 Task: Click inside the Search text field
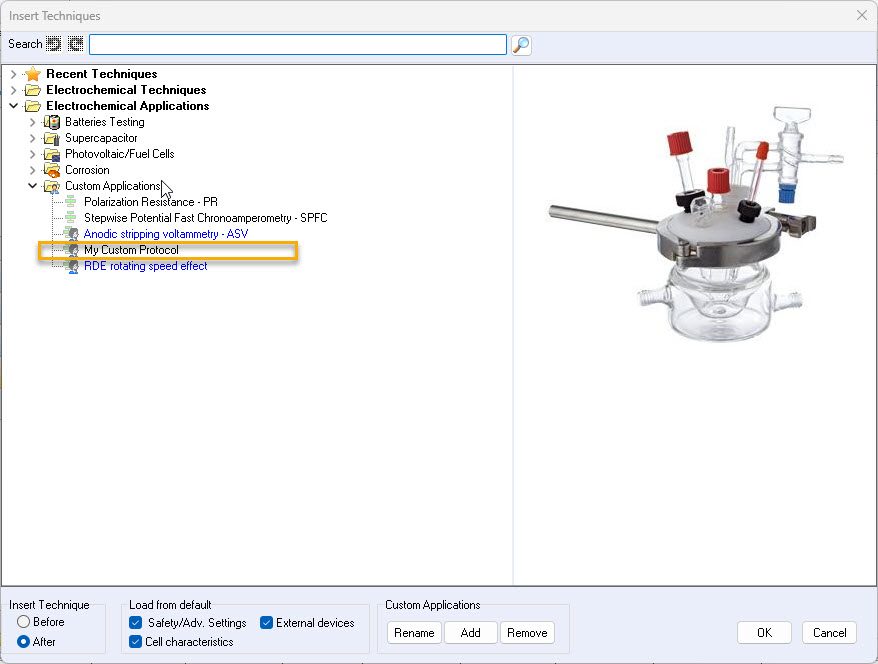297,44
